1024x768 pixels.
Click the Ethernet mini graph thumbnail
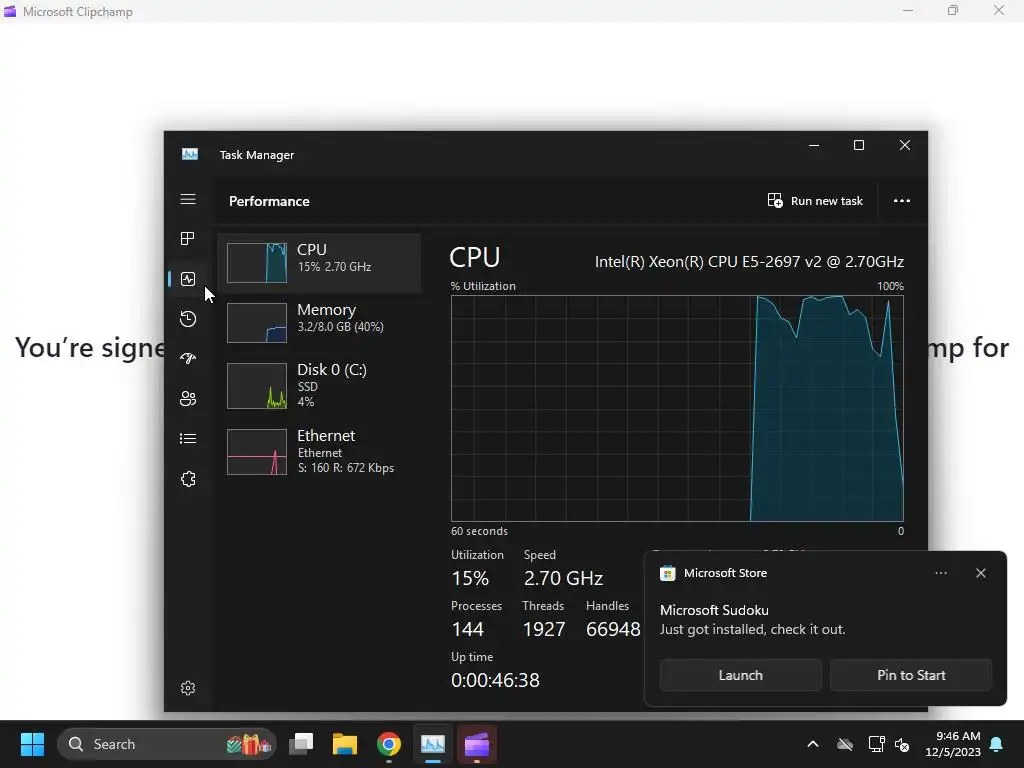[257, 452]
